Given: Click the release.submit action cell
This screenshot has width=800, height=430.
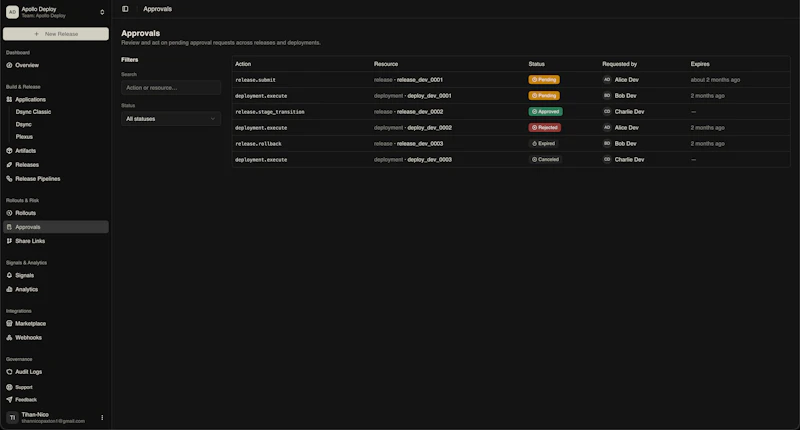Looking at the screenshot, I should click(x=255, y=80).
